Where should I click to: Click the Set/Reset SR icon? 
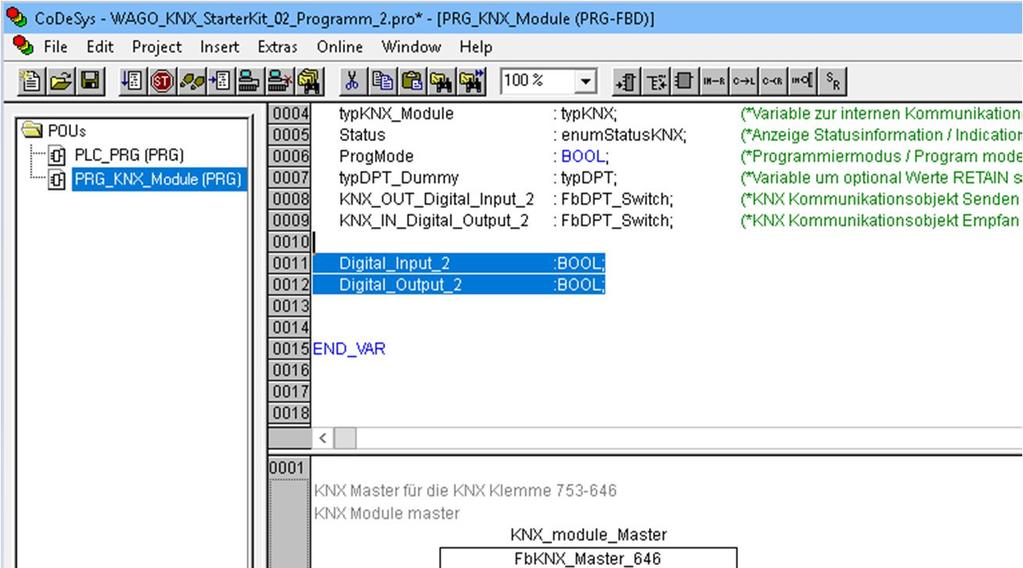tap(832, 81)
